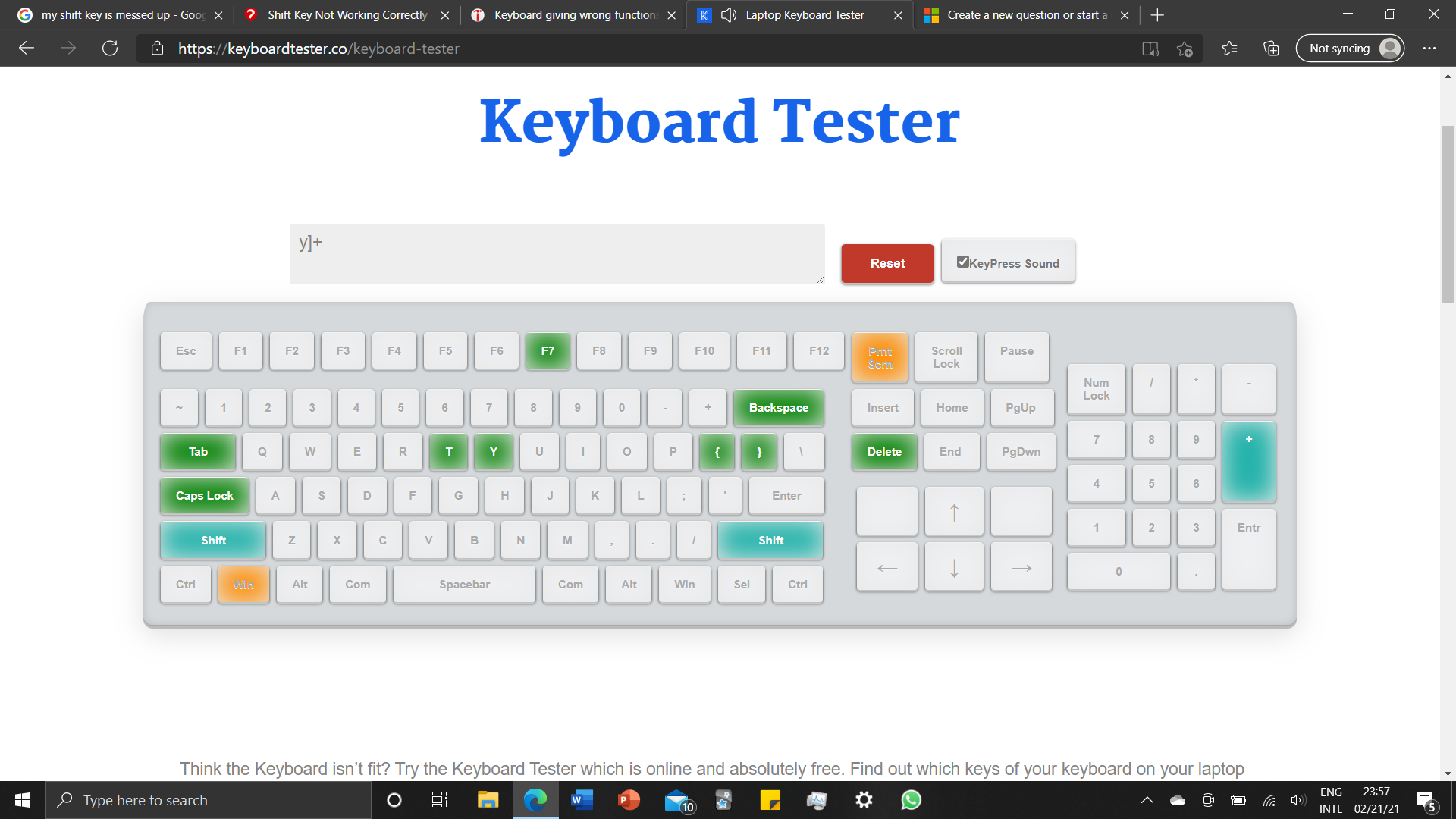Expand the hidden system tray icons chevron
Image resolution: width=1456 pixels, height=819 pixels.
1147,800
